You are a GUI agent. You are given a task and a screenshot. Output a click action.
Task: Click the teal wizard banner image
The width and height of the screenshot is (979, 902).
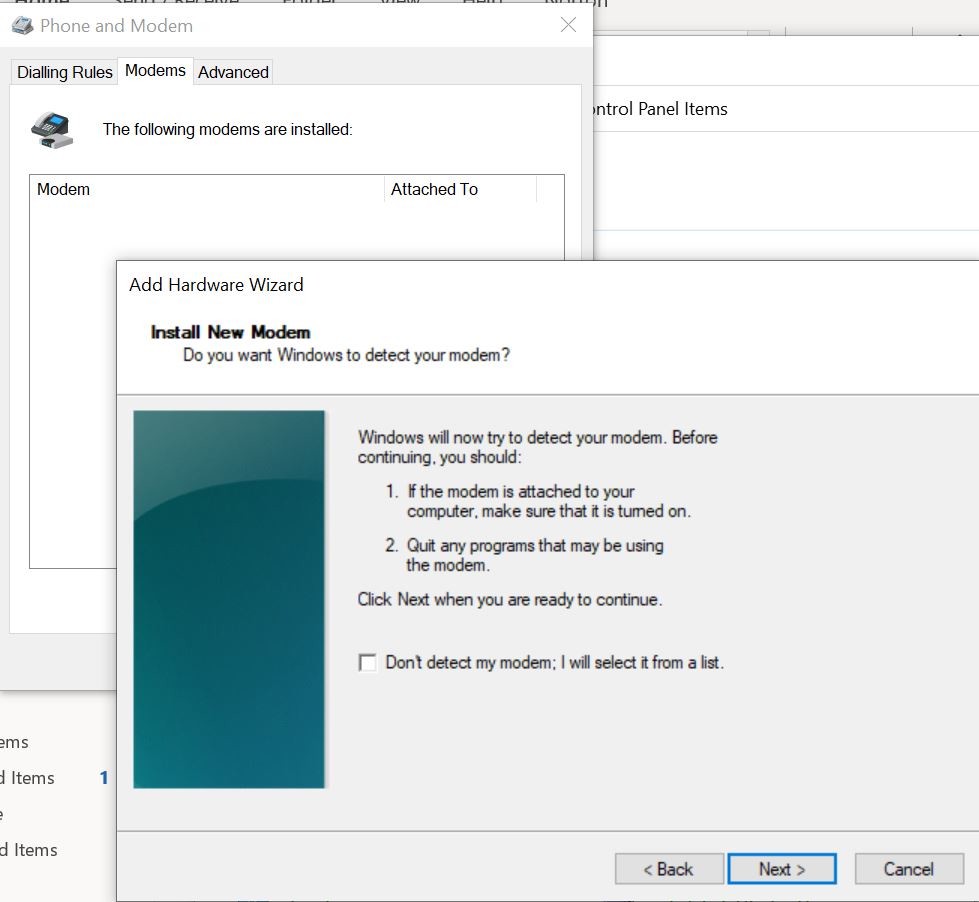[229, 598]
